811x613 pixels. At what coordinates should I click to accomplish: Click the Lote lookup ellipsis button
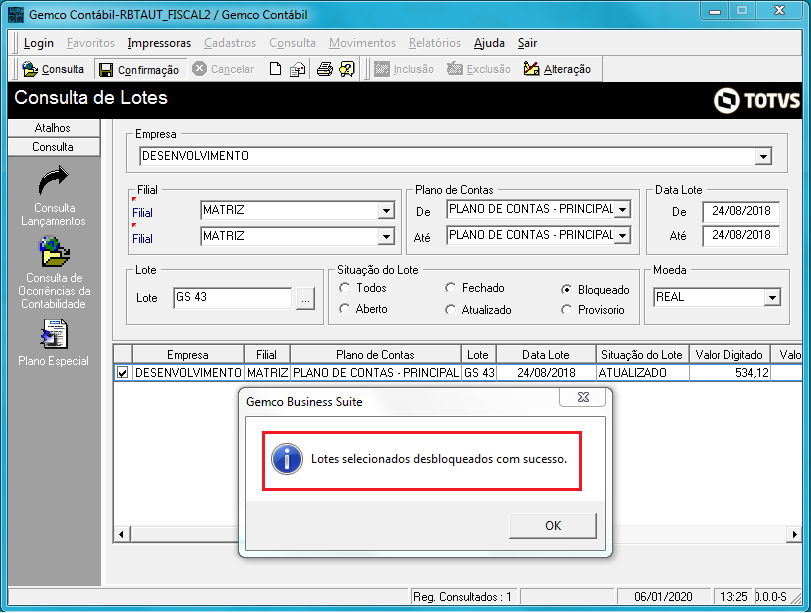(x=306, y=298)
